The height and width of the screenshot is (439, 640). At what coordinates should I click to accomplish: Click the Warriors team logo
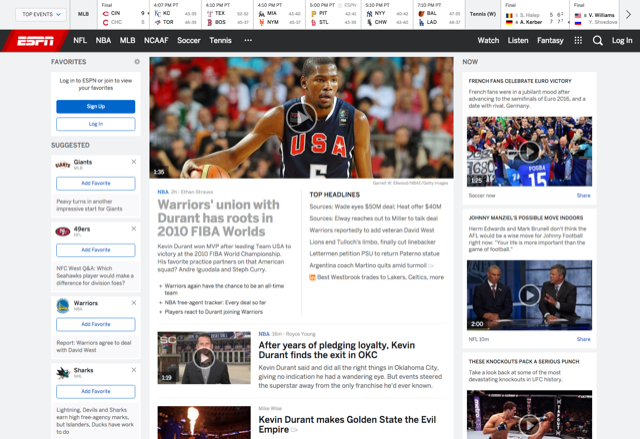click(63, 306)
